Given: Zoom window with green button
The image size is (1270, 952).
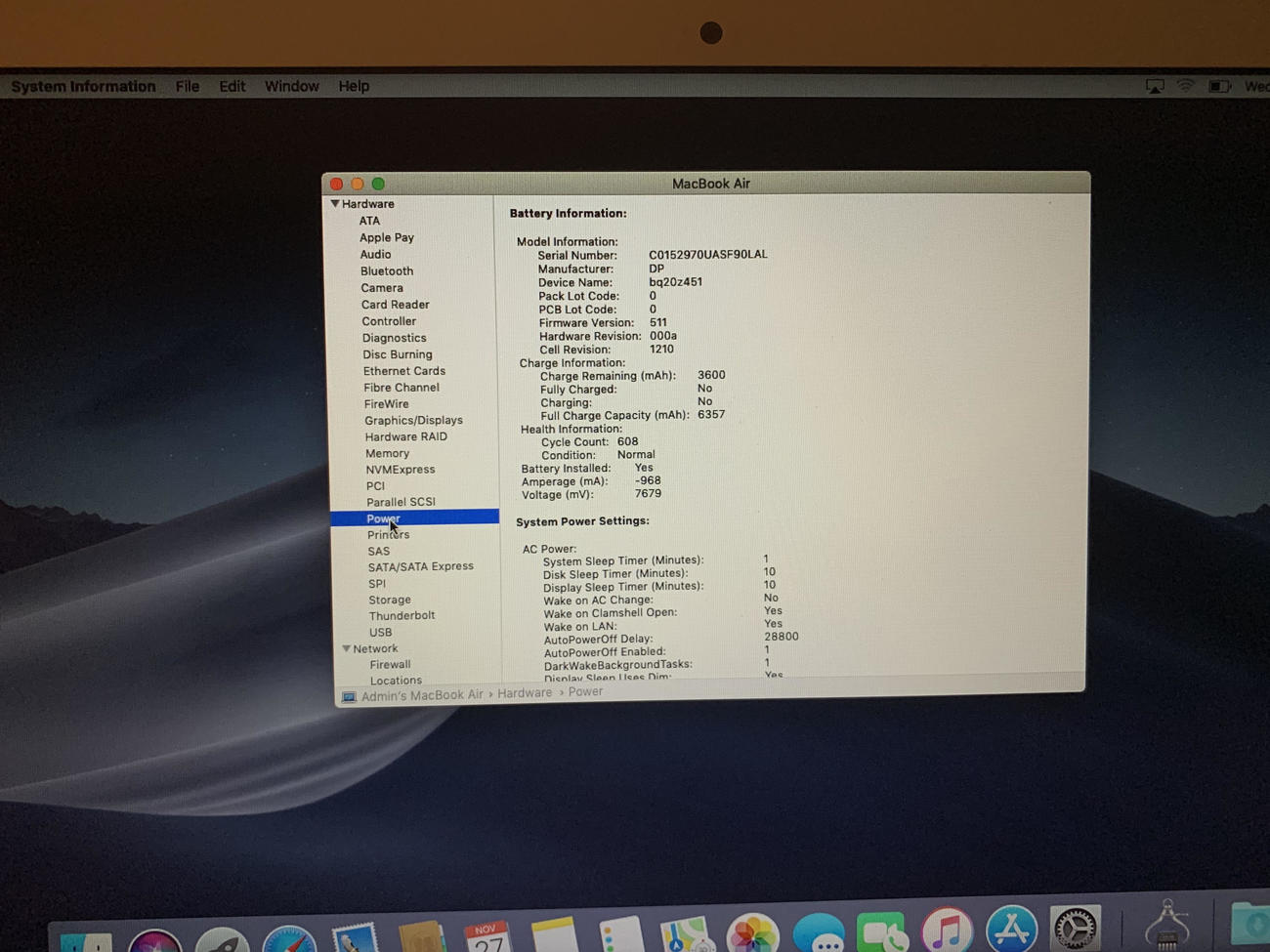Looking at the screenshot, I should click(378, 184).
